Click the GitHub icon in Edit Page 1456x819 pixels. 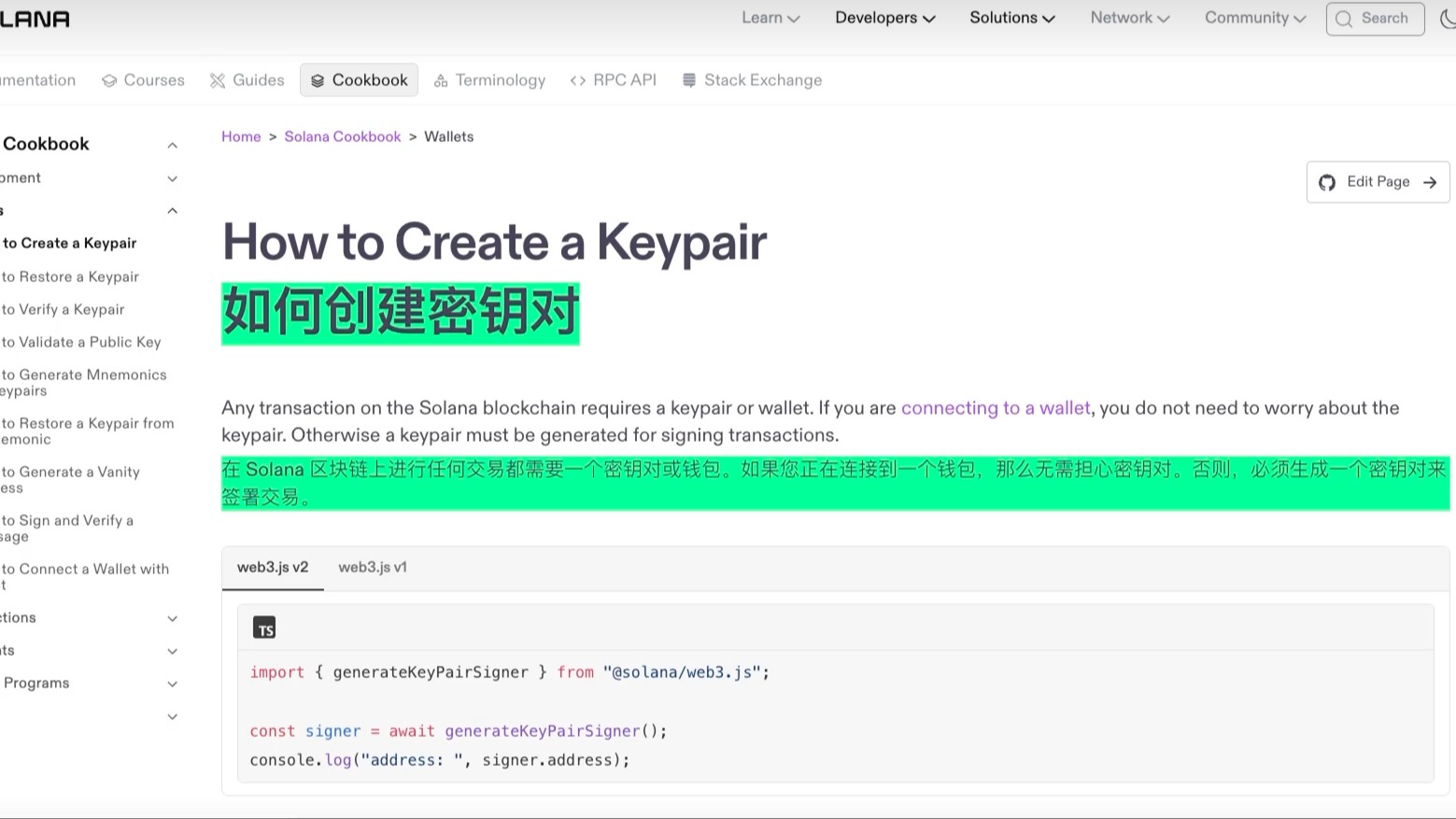tap(1327, 182)
